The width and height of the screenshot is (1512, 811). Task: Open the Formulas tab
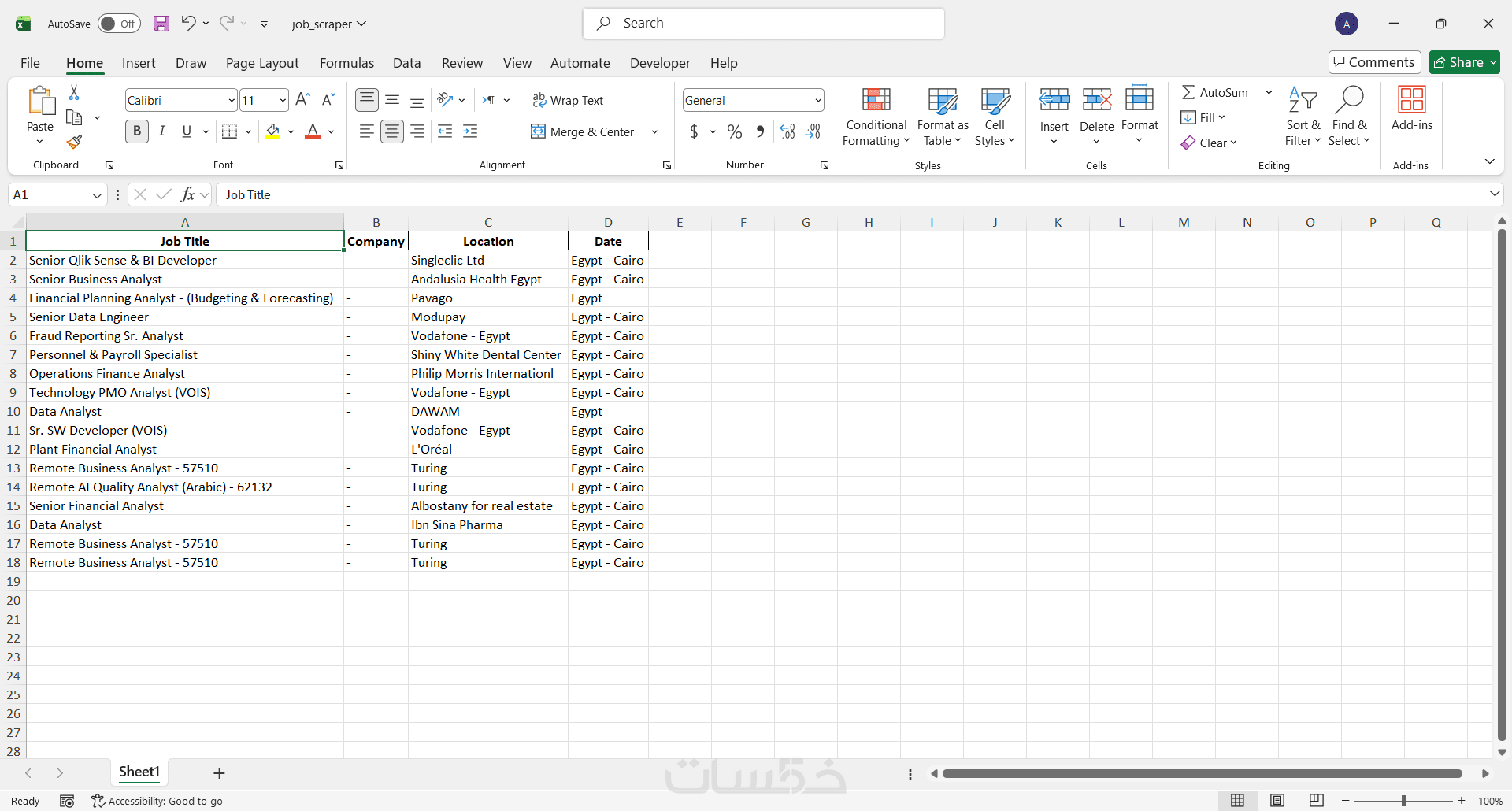click(346, 63)
